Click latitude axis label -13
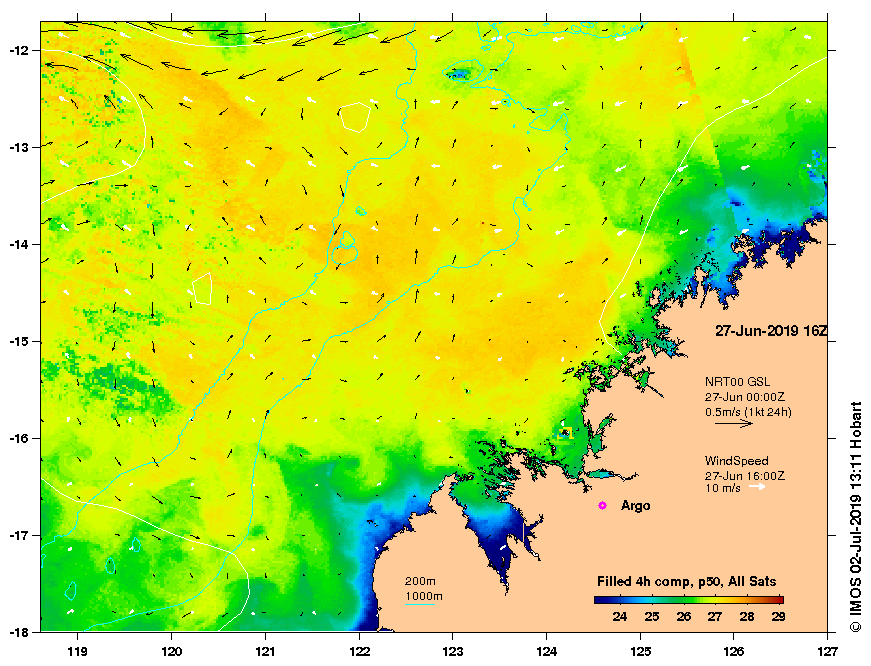871x666 pixels. click(x=17, y=148)
